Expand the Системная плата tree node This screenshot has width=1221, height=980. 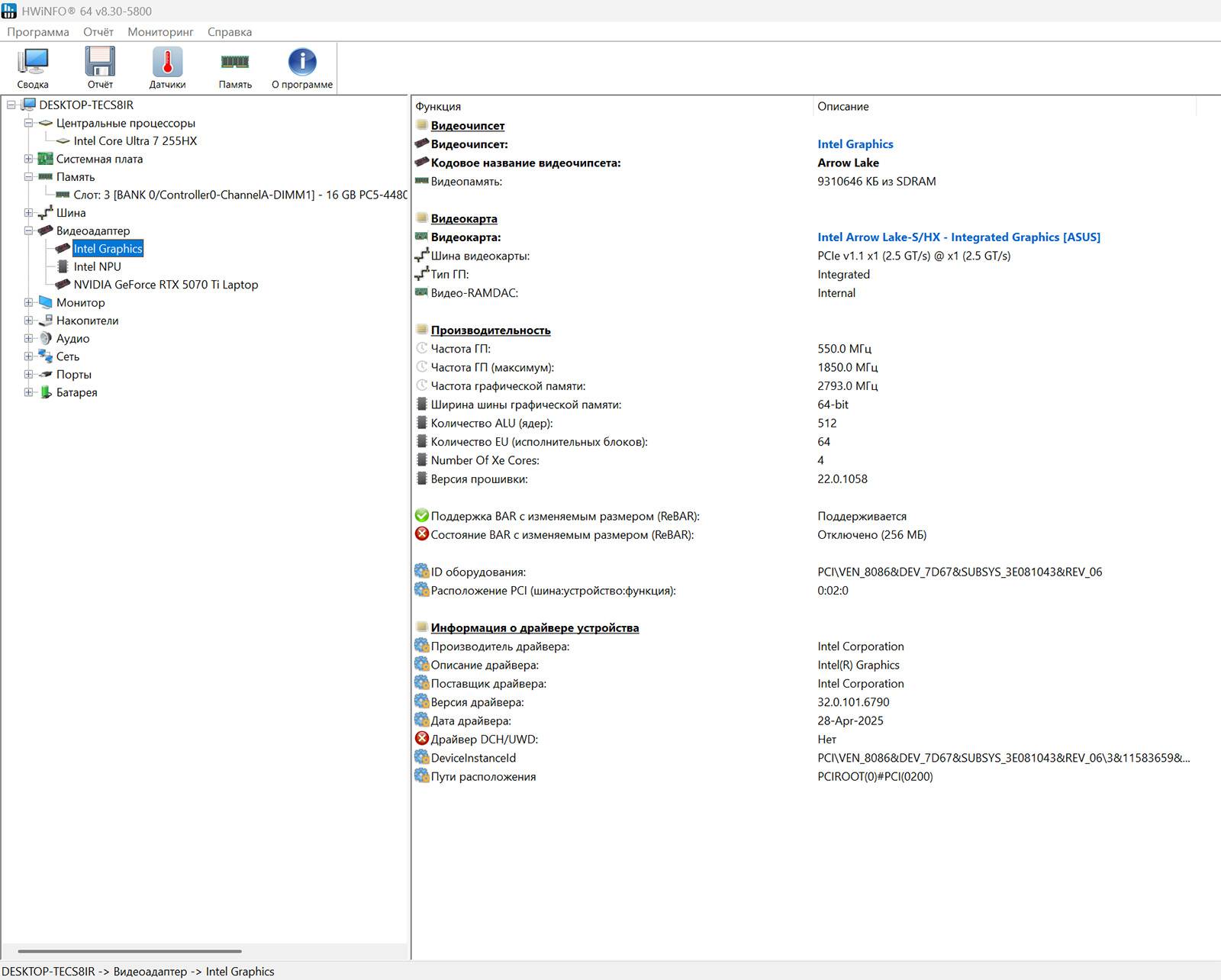pos(28,159)
